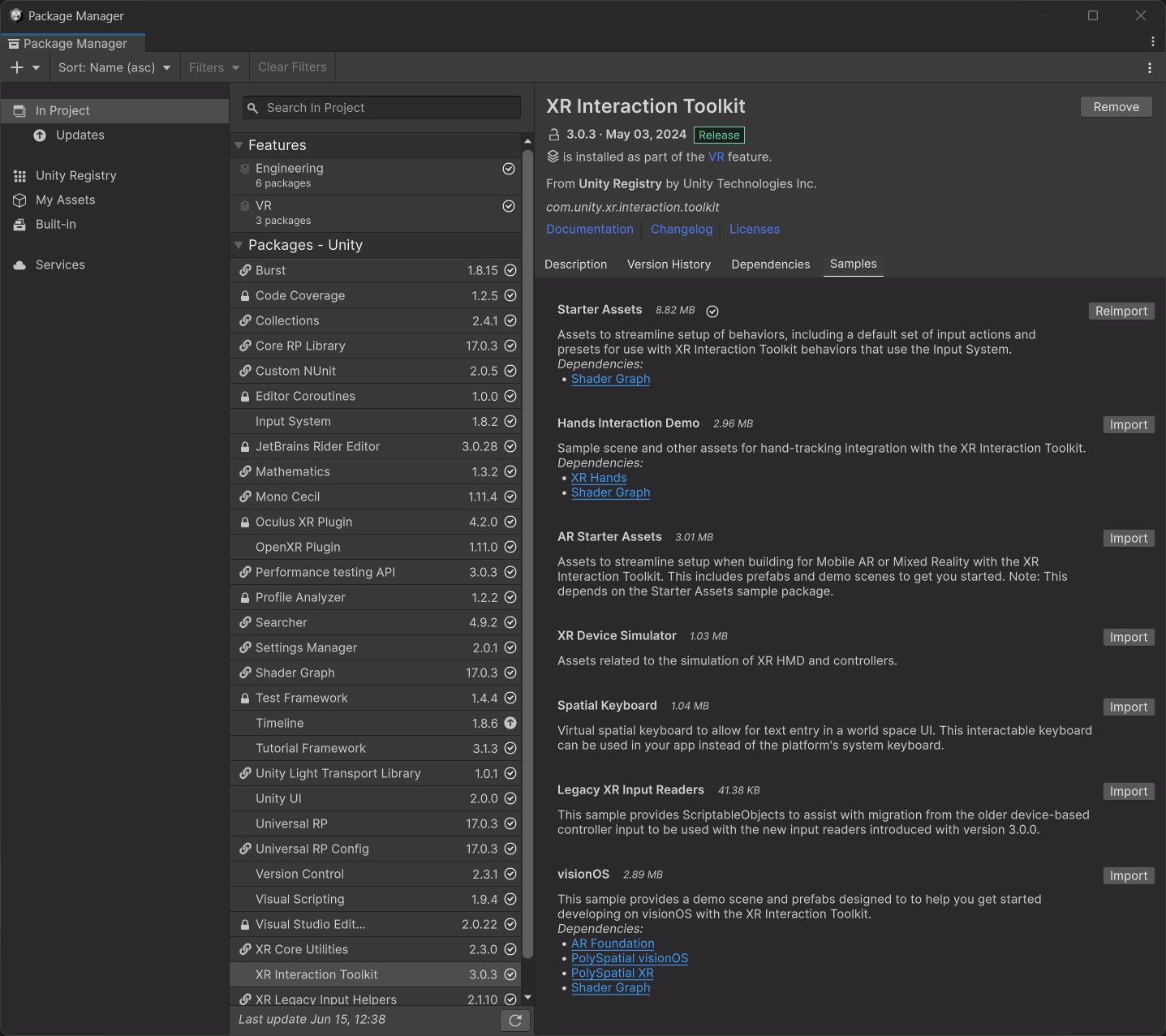
Task: Click the Search In Project field
Action: coord(381,108)
